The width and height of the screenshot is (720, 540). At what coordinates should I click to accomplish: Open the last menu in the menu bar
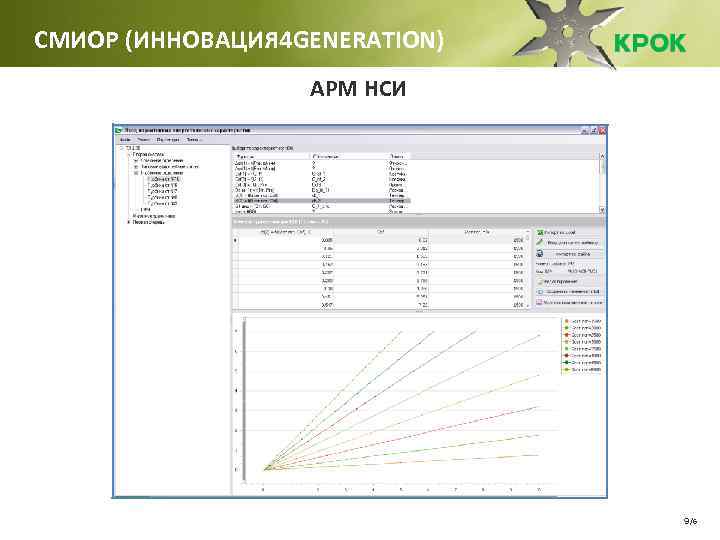tap(193, 140)
